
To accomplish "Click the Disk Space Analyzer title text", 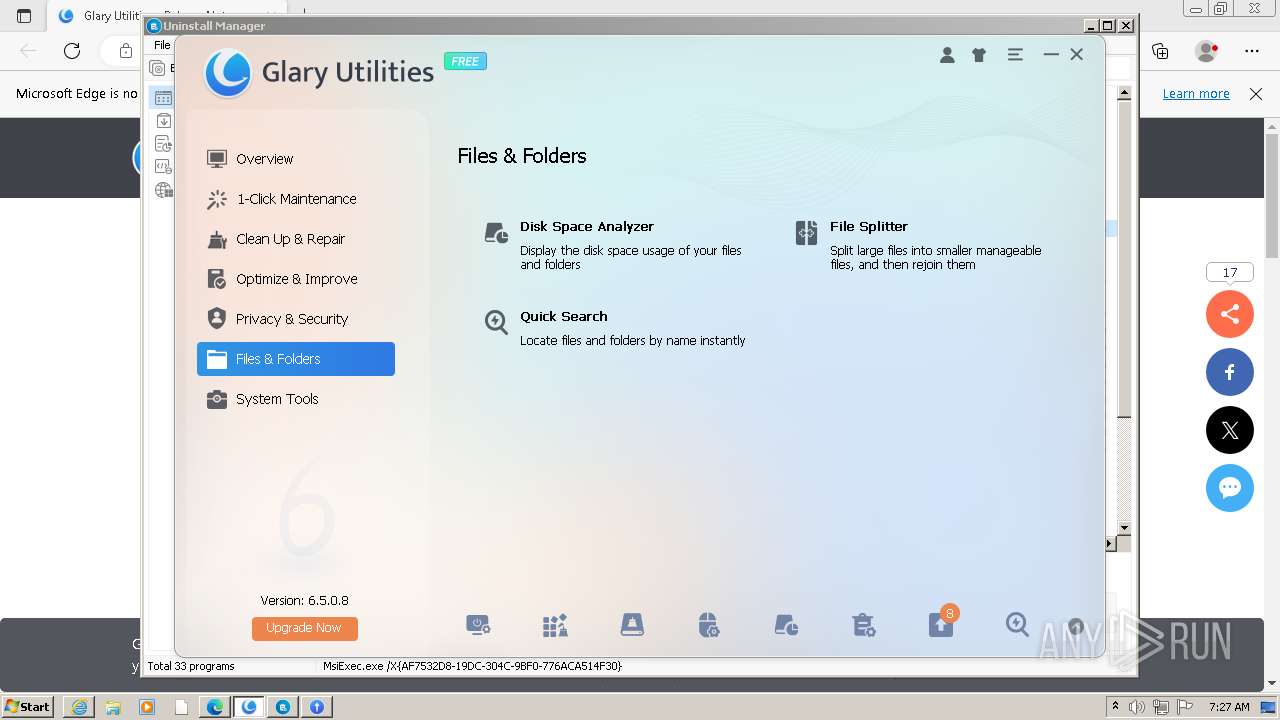I will pos(587,226).
